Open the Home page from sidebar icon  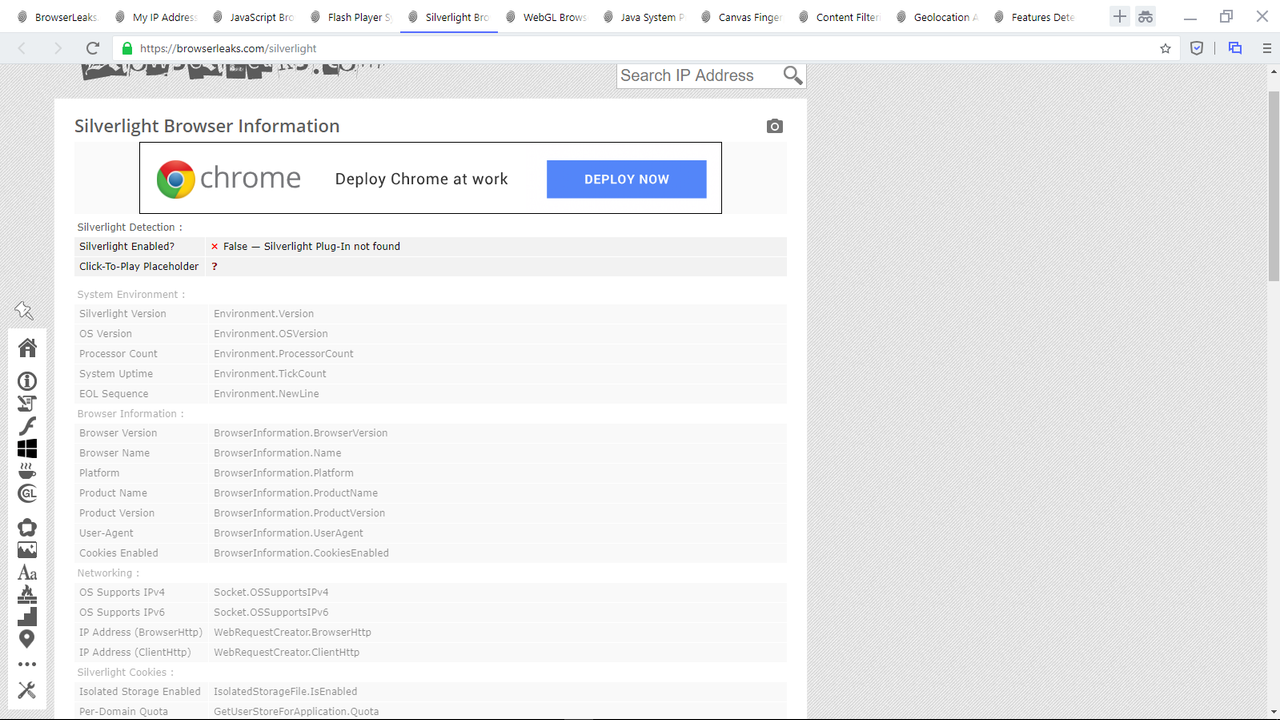tap(27, 347)
